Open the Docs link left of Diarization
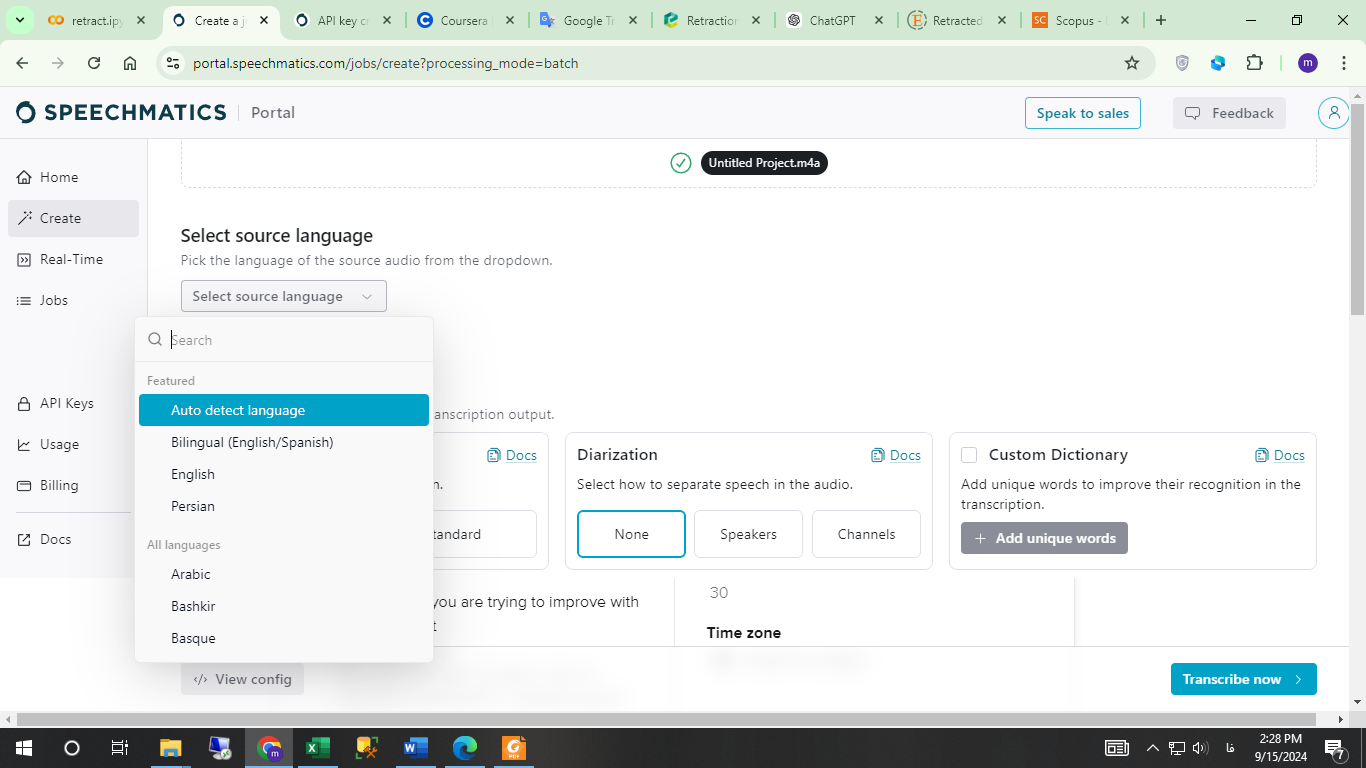The height and width of the screenshot is (768, 1366). 512,455
